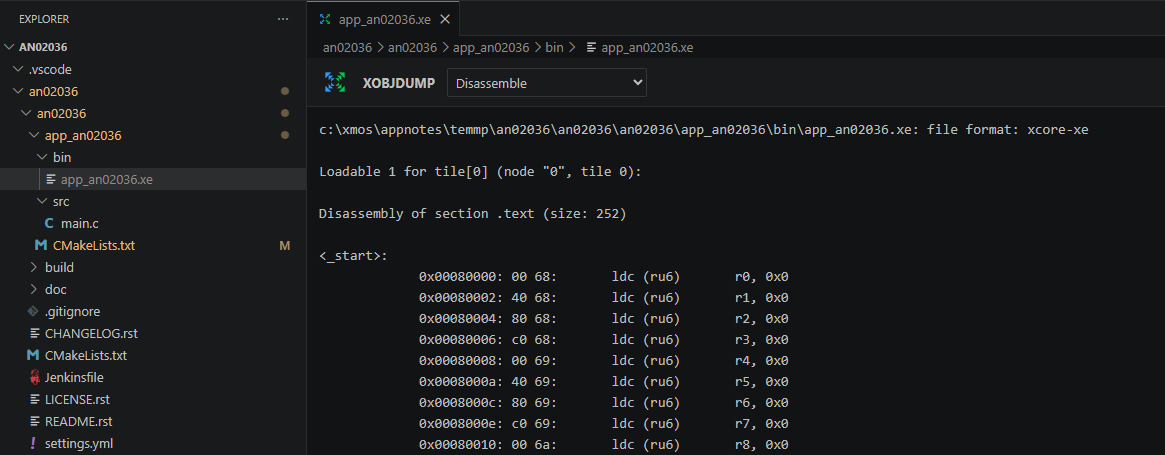Click the bin breadcrumb segment
Viewport: 1165px width, 455px height.
coord(554,48)
